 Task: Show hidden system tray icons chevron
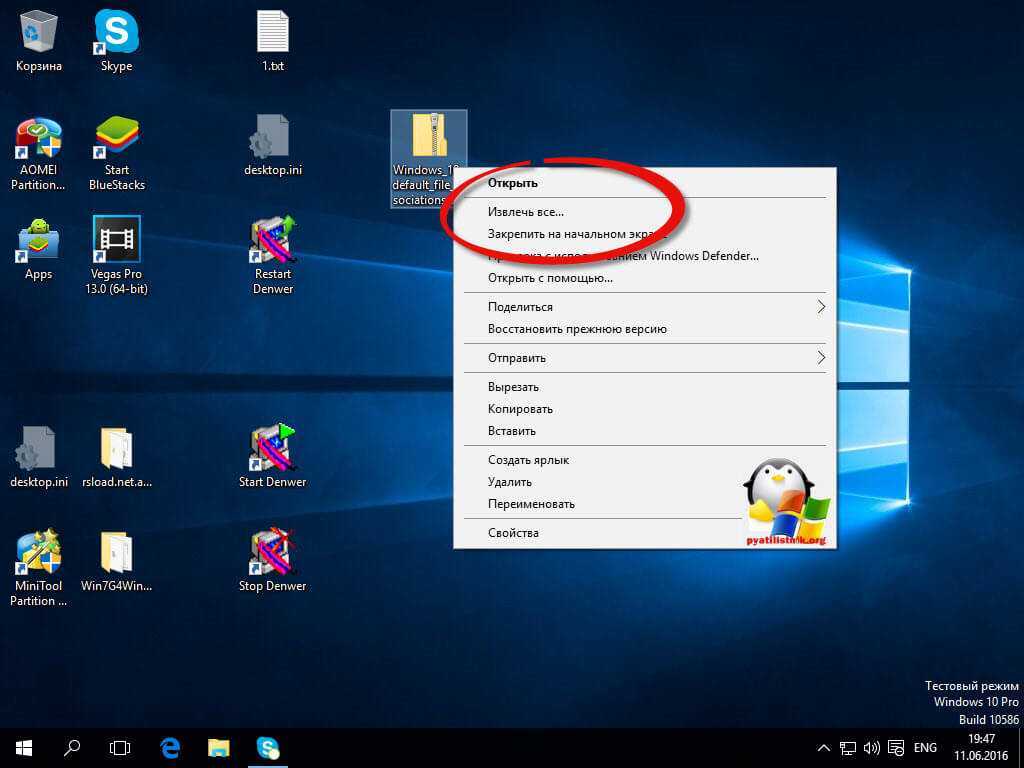pos(824,747)
